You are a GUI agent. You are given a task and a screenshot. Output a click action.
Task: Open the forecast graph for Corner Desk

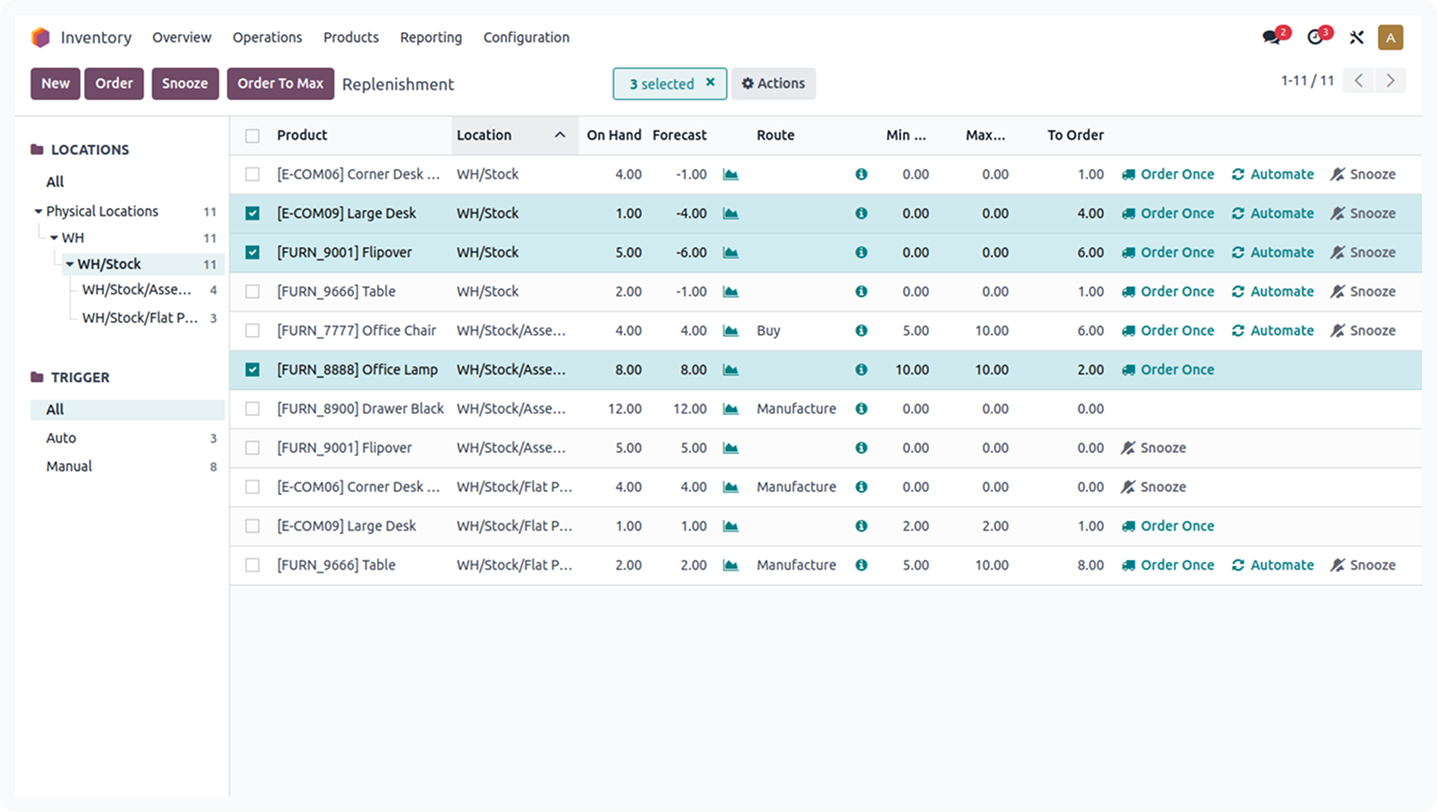[730, 173]
